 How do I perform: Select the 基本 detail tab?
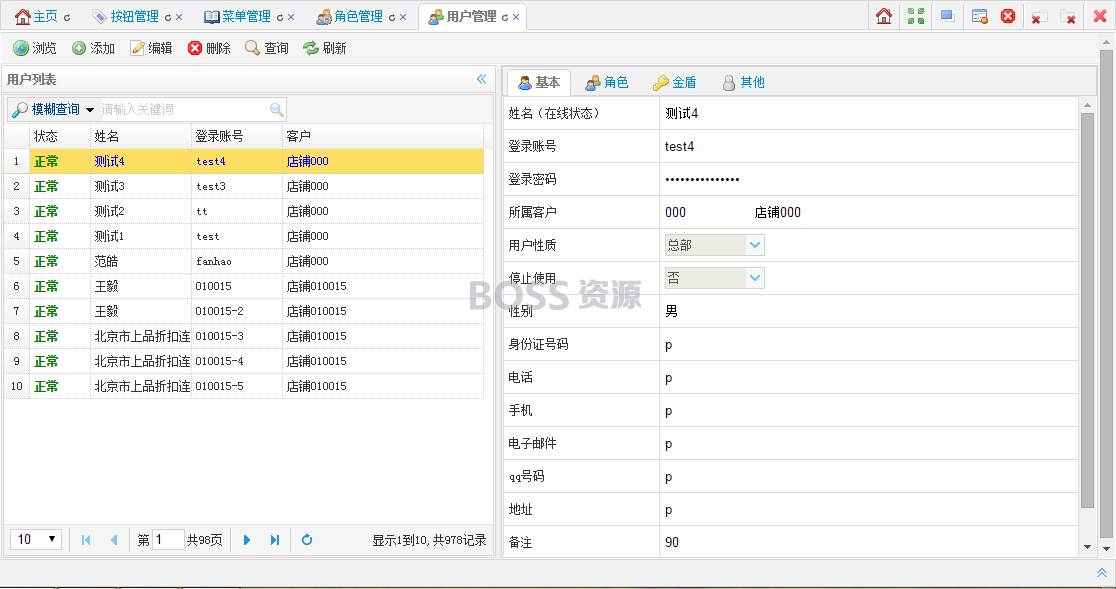pos(539,83)
